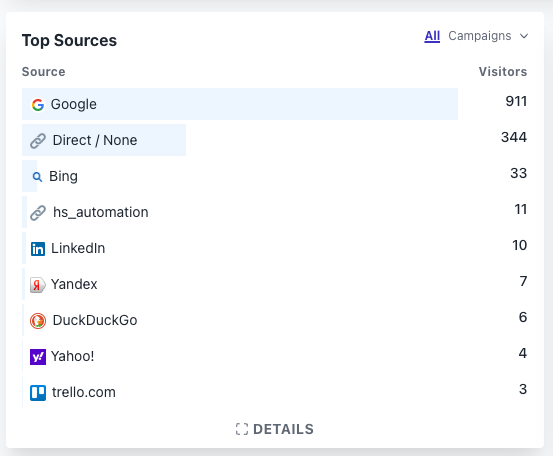
Task: Click the LinkedIn logo icon
Action: 38,249
